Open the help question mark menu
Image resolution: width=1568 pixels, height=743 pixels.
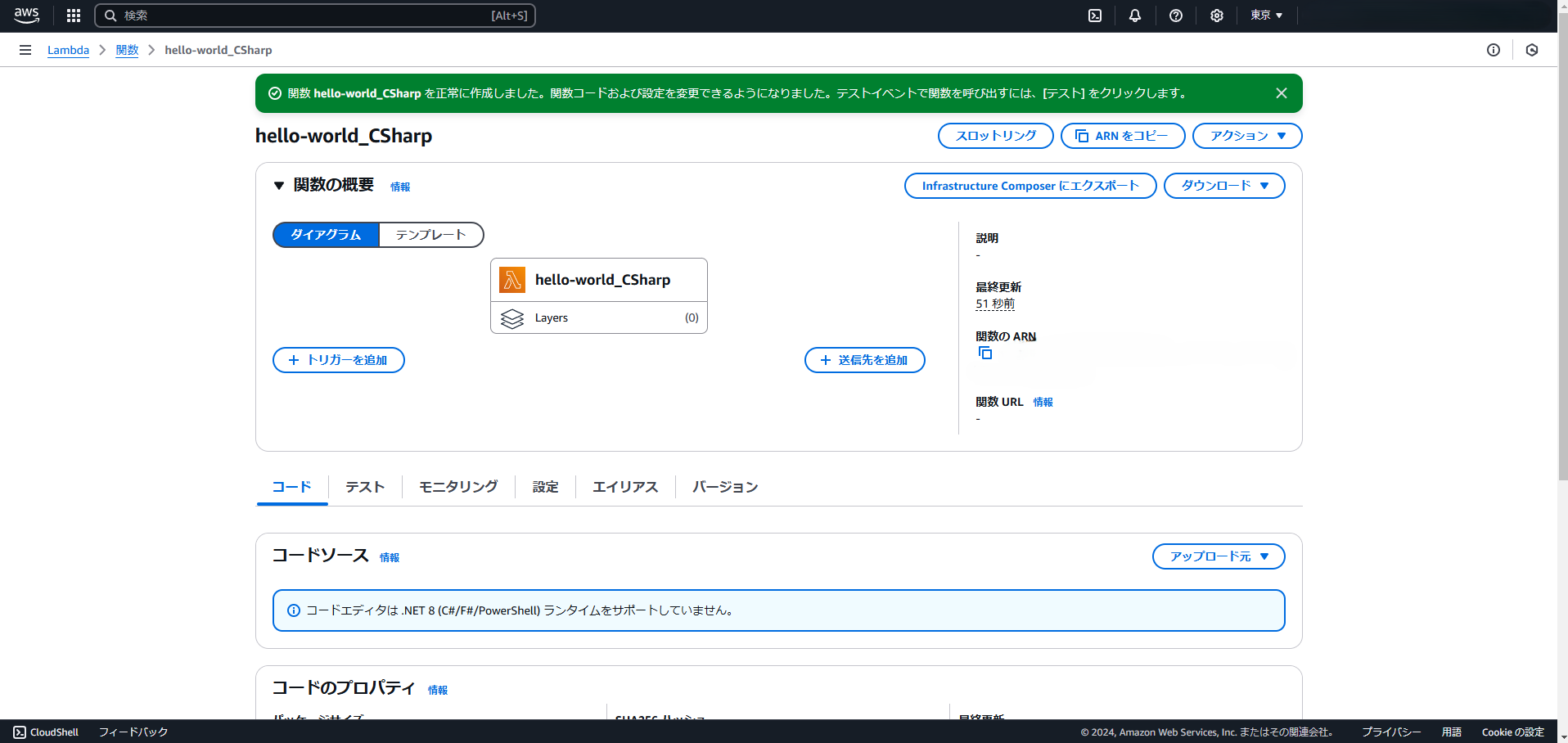tap(1176, 16)
